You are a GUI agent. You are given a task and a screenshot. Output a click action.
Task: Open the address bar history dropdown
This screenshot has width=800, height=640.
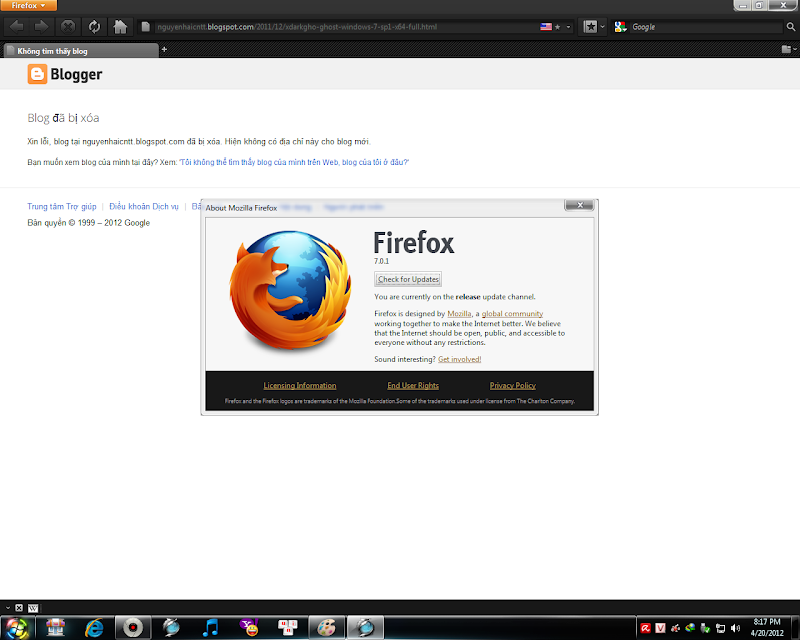coord(568,27)
